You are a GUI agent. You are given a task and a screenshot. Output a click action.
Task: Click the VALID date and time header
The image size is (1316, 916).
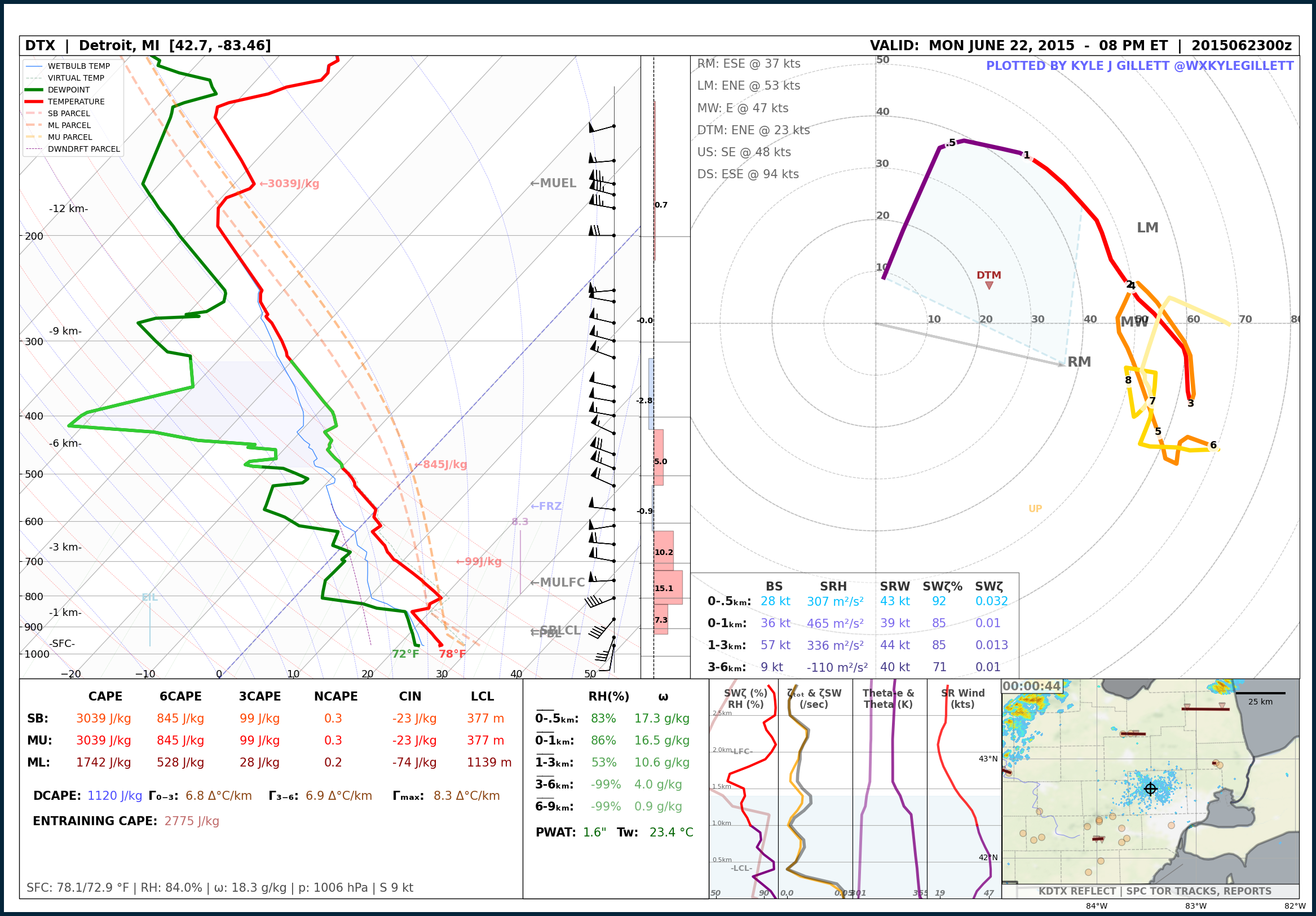point(1080,46)
